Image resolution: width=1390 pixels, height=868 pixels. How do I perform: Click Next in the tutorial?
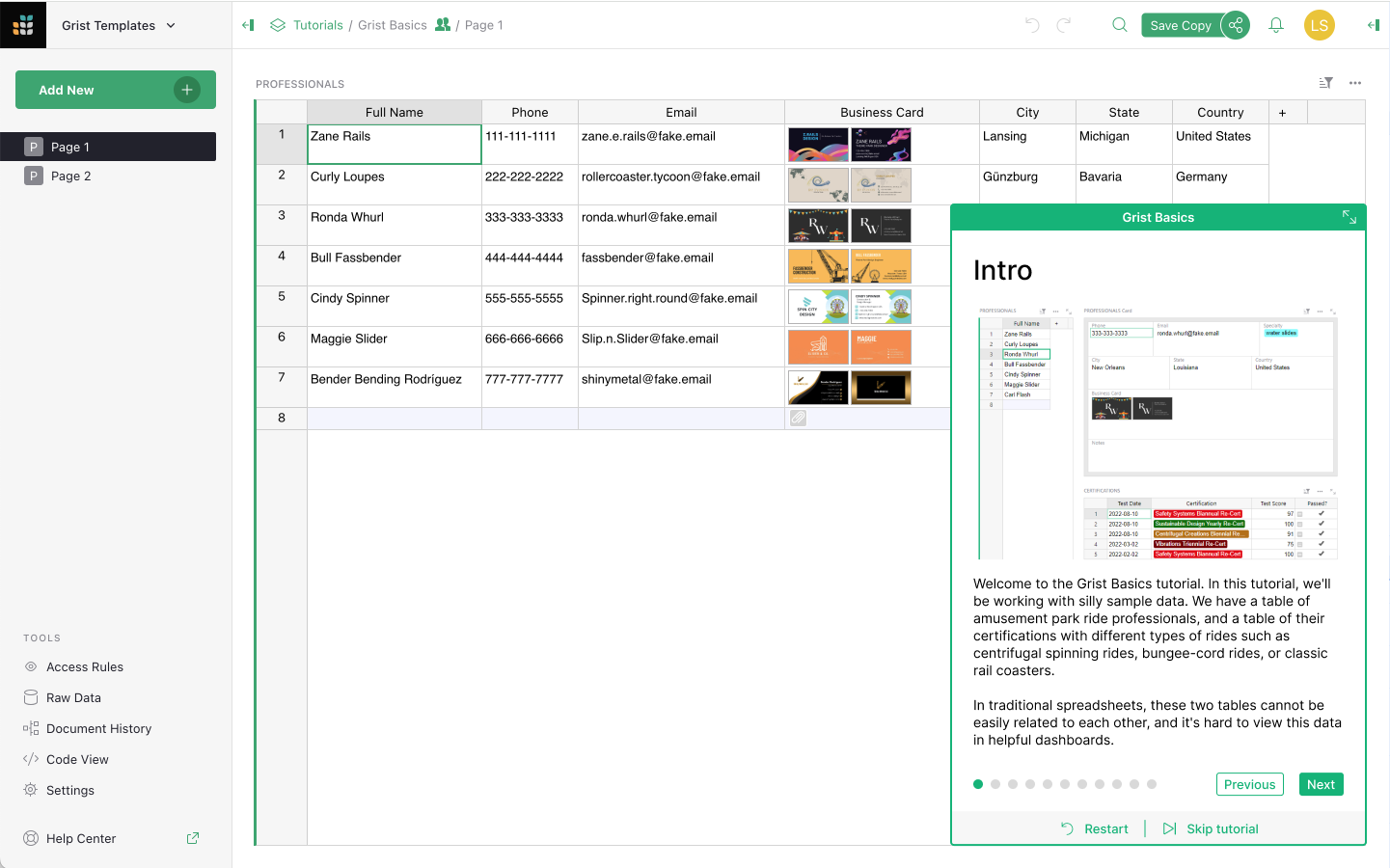click(1321, 784)
